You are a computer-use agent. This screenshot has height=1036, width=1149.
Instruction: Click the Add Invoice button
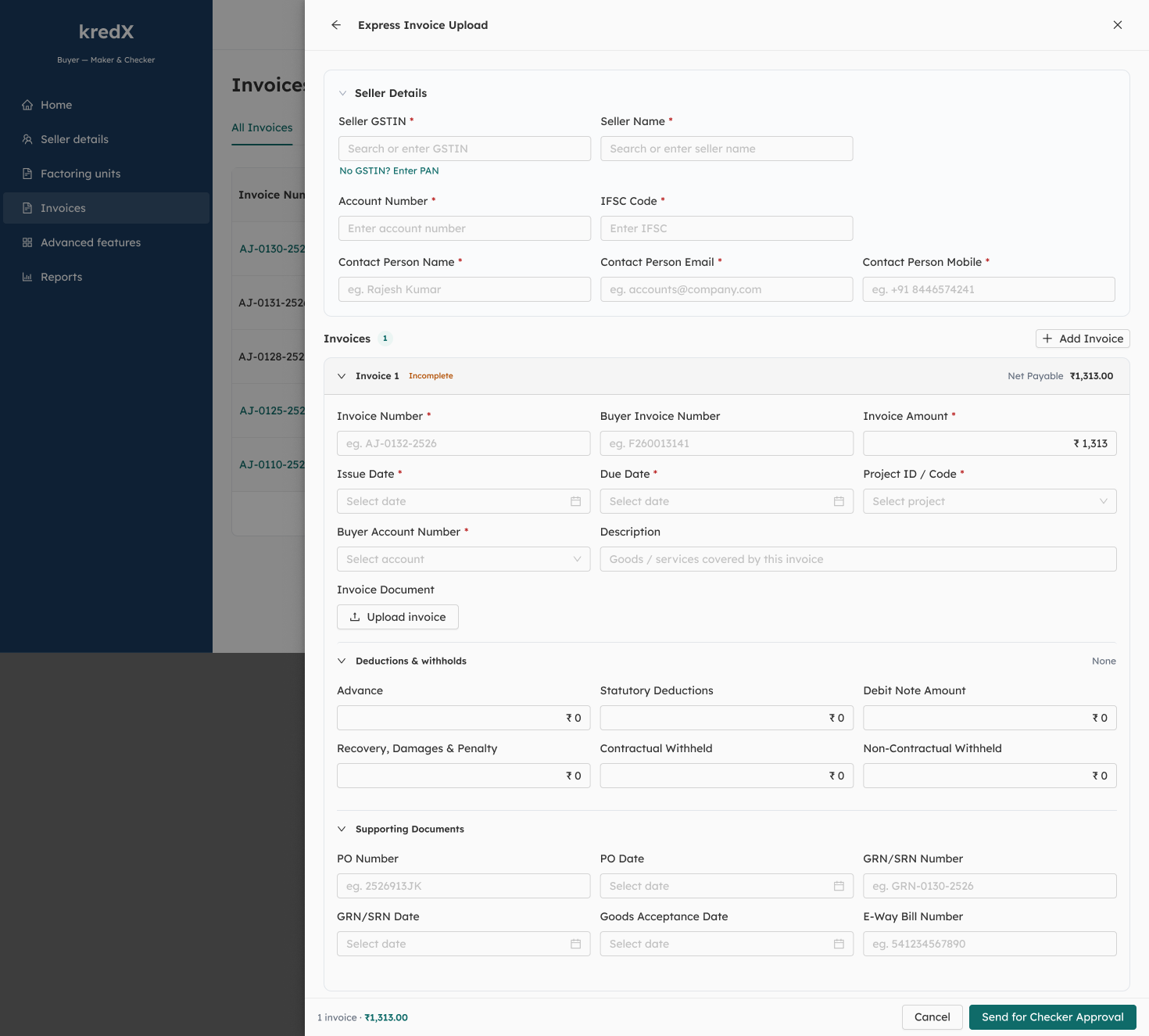(x=1083, y=339)
